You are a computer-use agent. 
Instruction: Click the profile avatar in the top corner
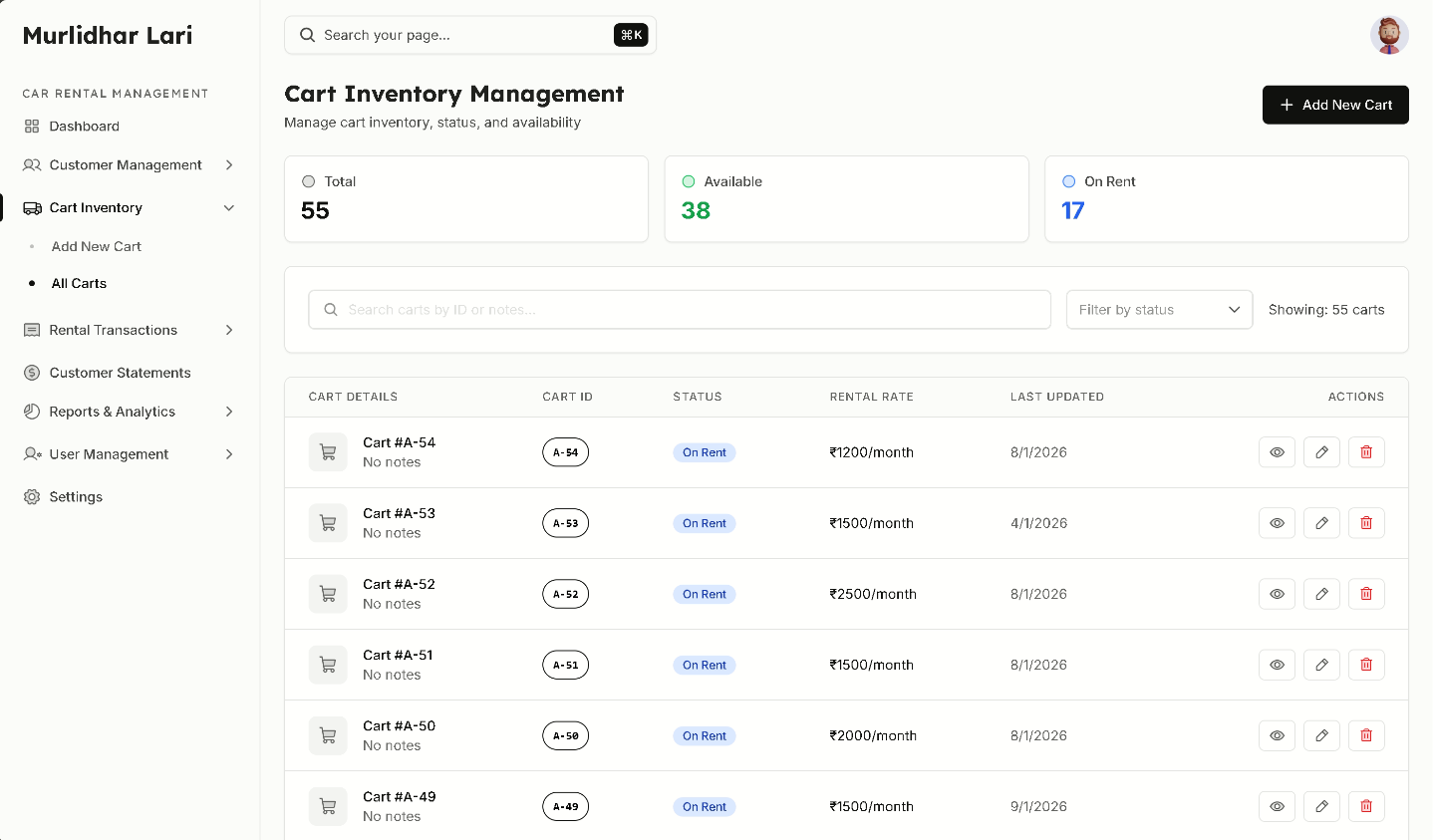[x=1388, y=35]
